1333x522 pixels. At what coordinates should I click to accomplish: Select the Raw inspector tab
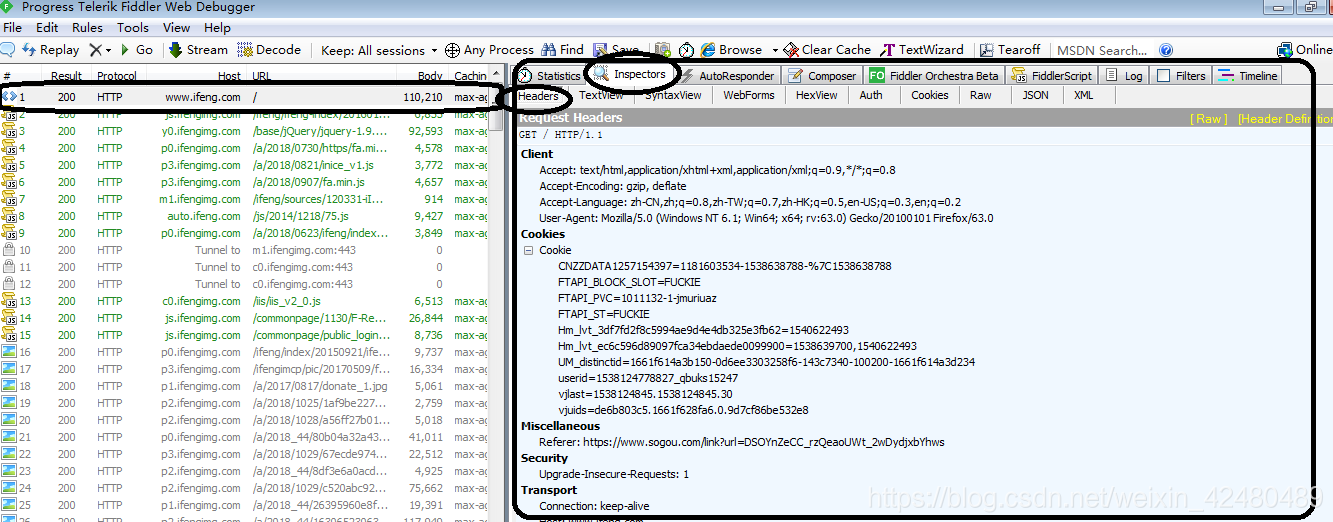tap(980, 96)
